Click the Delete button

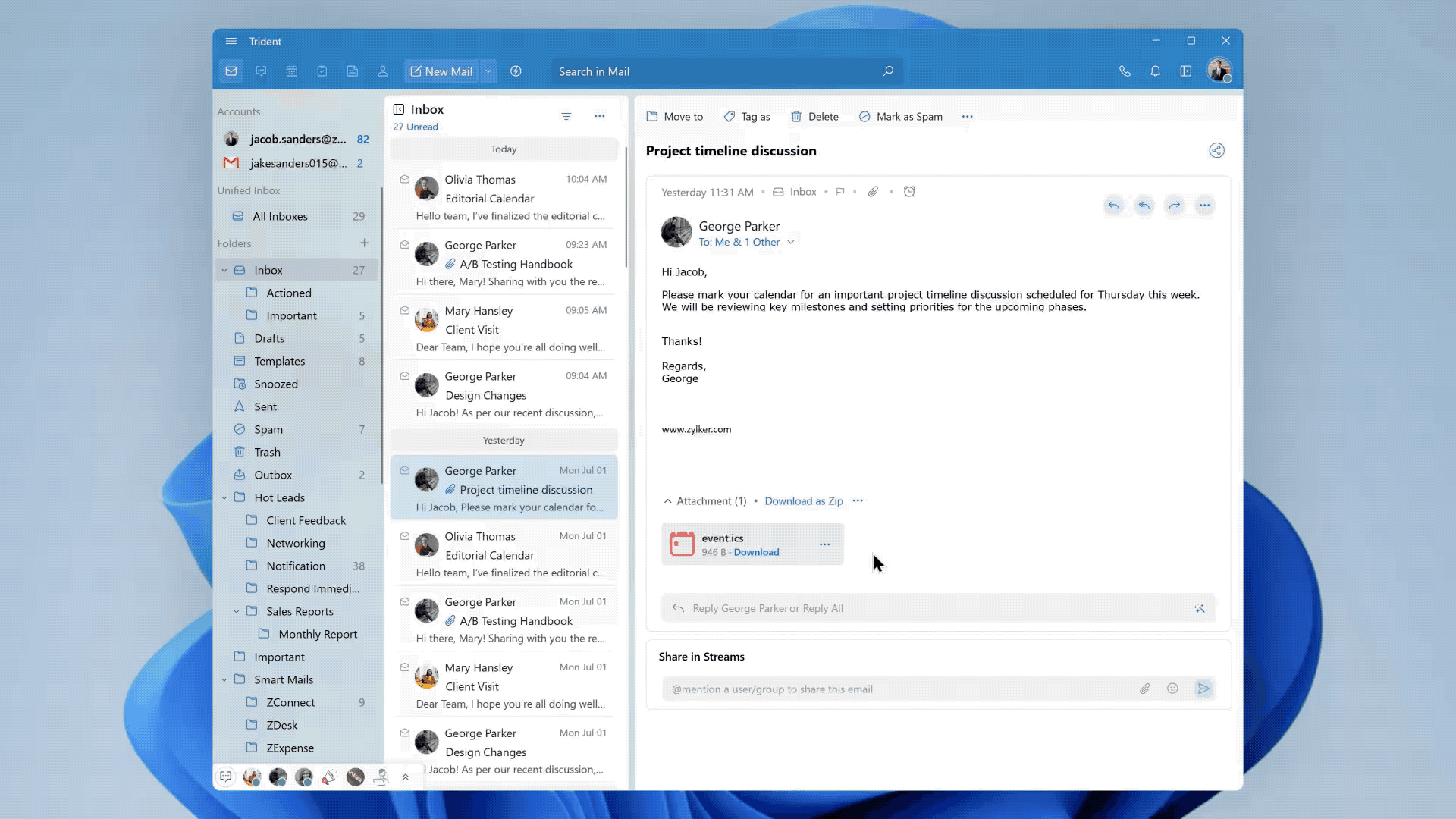(815, 117)
